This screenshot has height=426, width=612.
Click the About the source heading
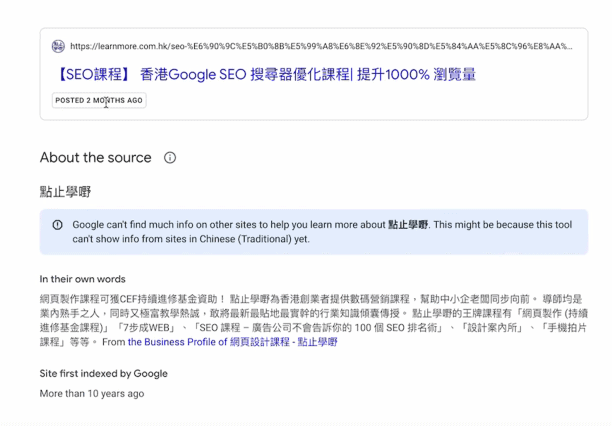pos(95,158)
